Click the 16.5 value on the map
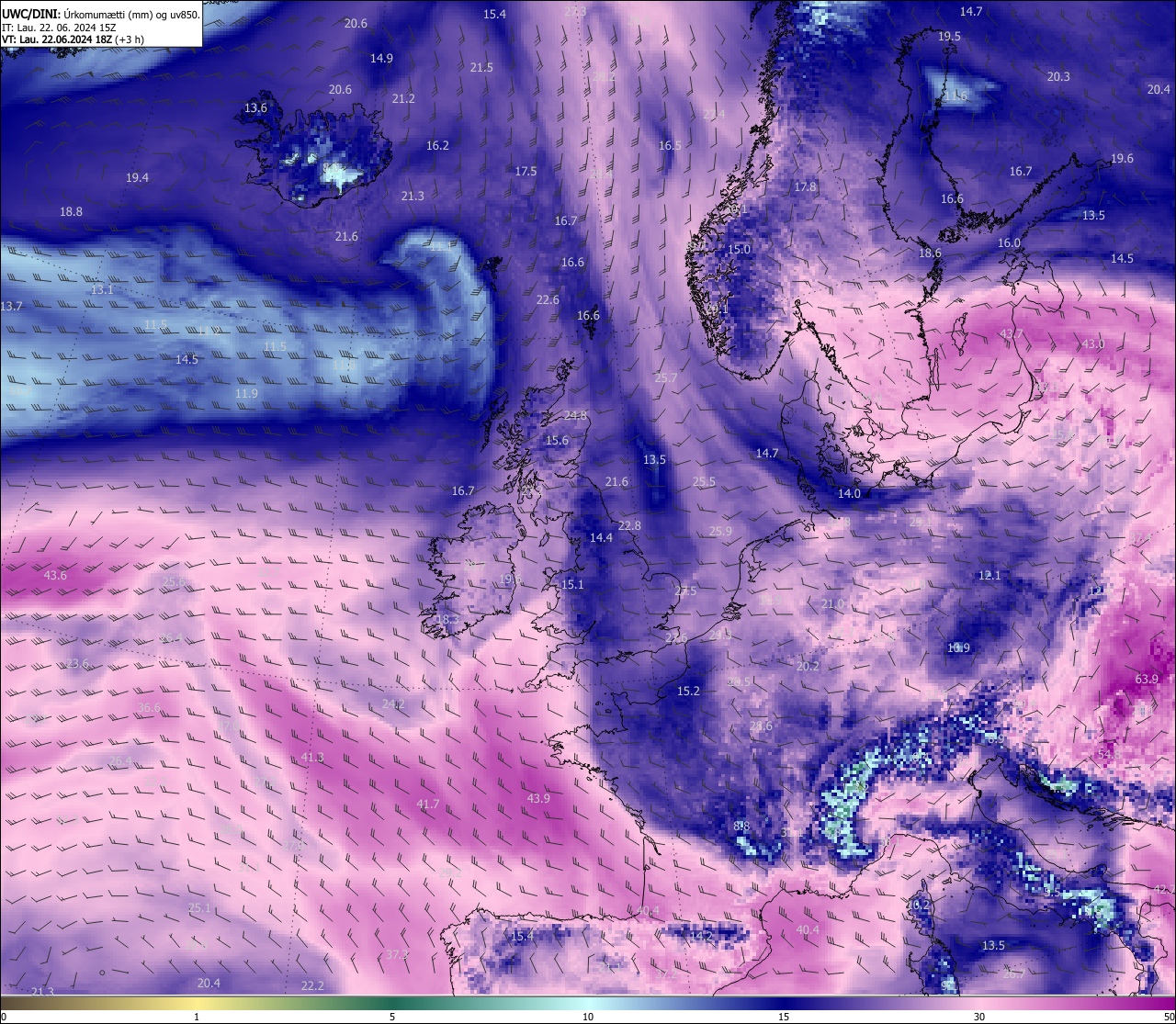The height and width of the screenshot is (1024, 1176). (x=670, y=145)
